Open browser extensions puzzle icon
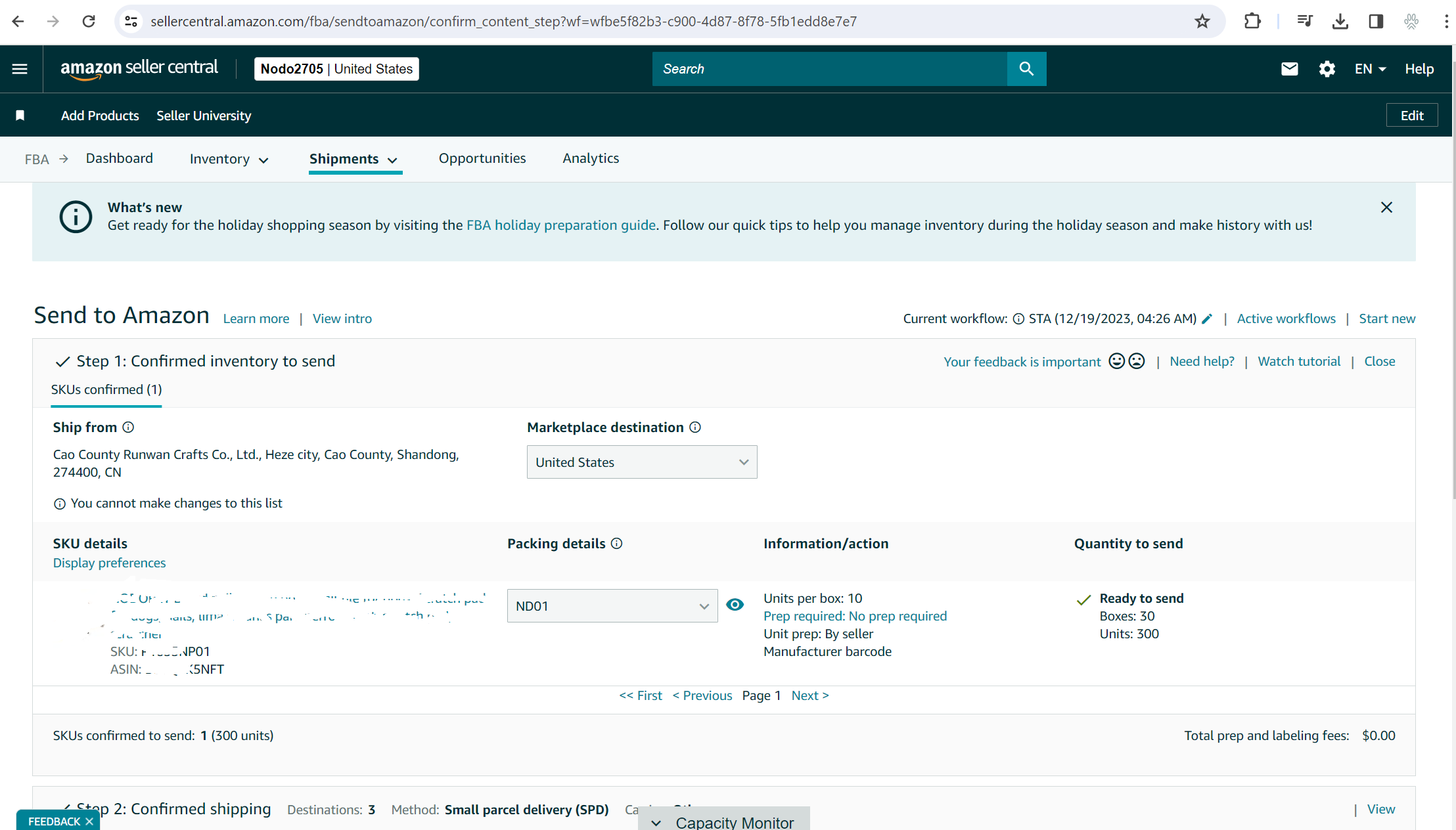 tap(1252, 21)
